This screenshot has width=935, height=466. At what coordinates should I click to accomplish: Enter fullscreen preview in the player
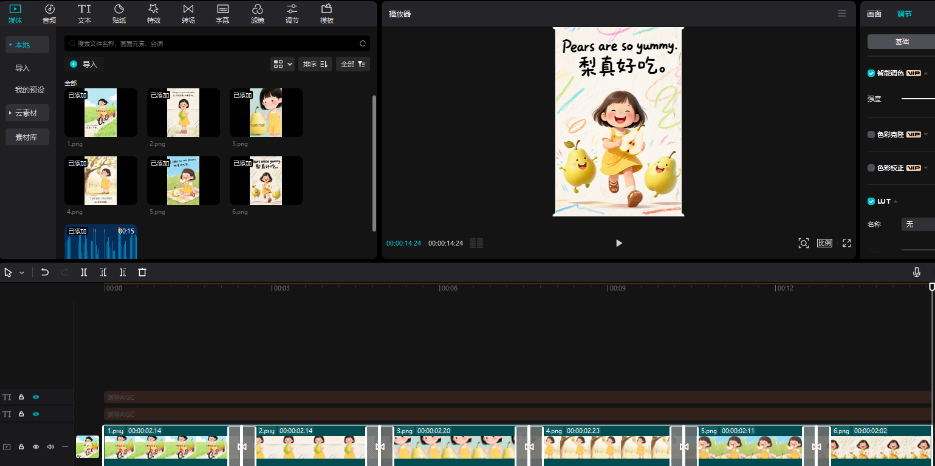tap(847, 243)
